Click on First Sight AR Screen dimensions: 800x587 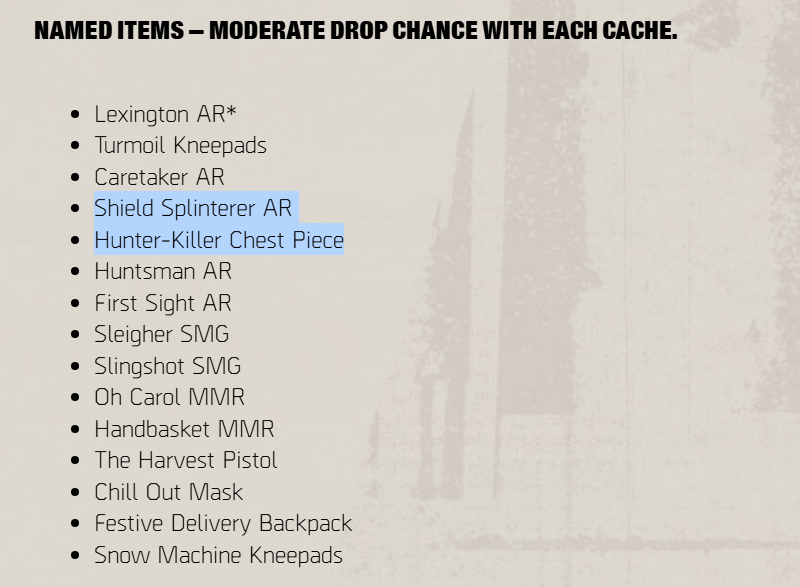(162, 303)
